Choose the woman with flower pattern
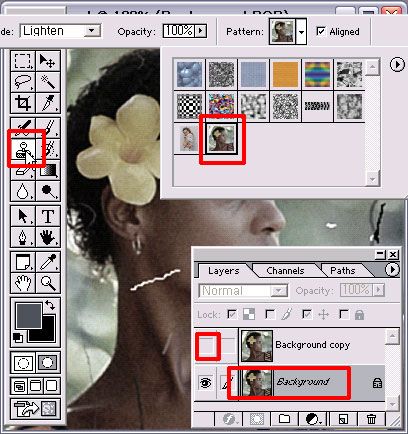Screen dimensions: 408x434 click(x=222, y=138)
